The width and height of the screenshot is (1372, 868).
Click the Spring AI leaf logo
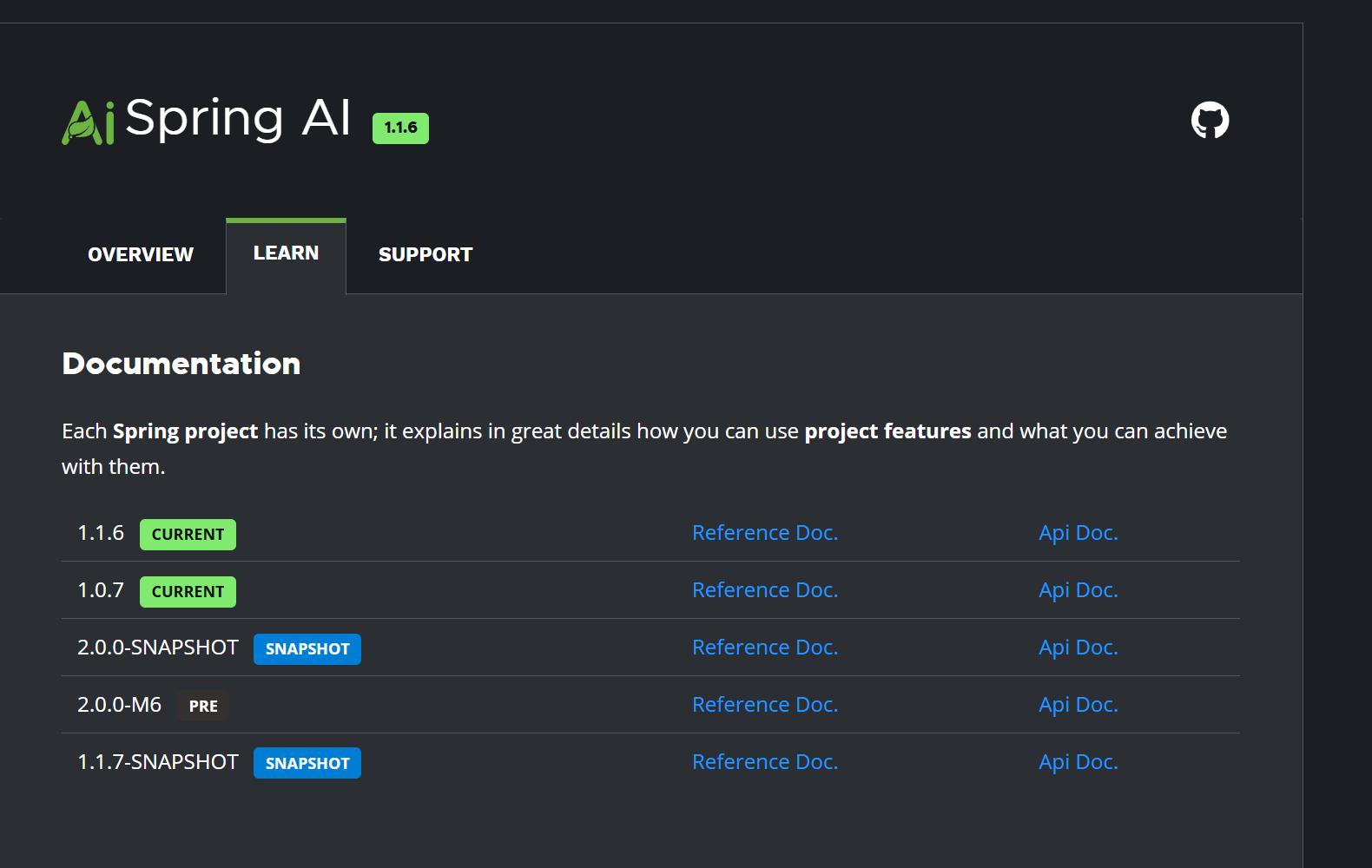click(x=88, y=122)
